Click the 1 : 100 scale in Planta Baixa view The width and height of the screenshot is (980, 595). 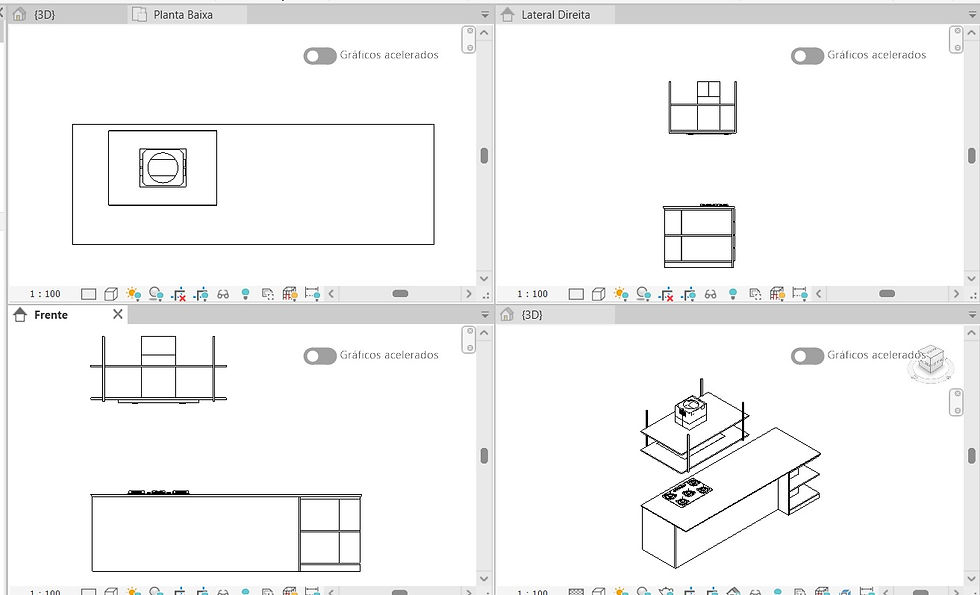pyautogui.click(x=45, y=294)
